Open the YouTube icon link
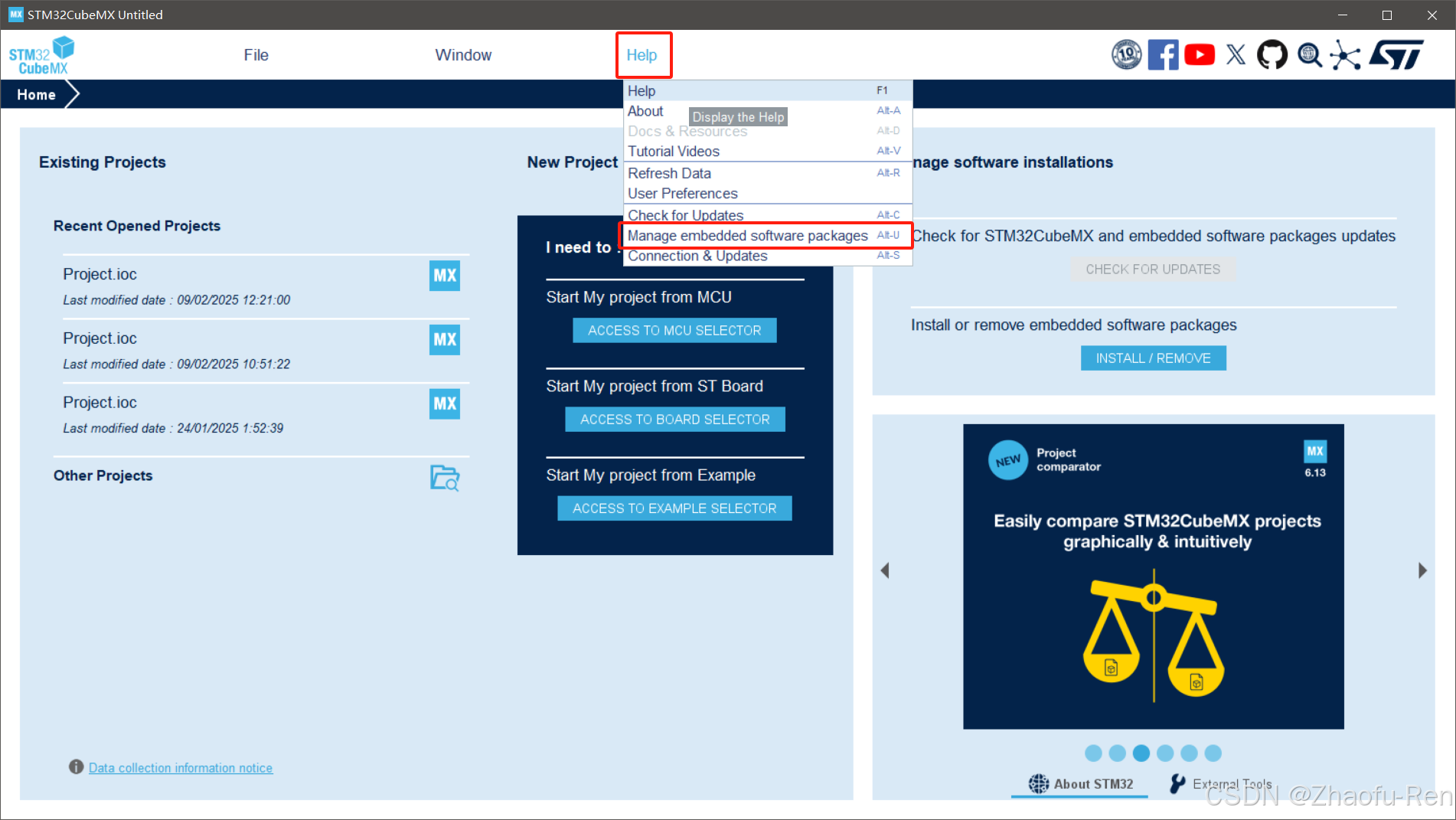This screenshot has height=820, width=1456. coord(1200,54)
